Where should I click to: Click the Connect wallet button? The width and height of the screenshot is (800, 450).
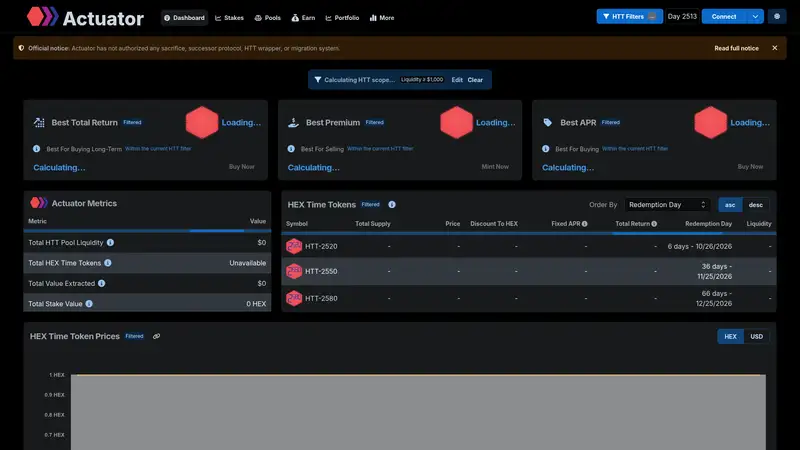pos(723,16)
